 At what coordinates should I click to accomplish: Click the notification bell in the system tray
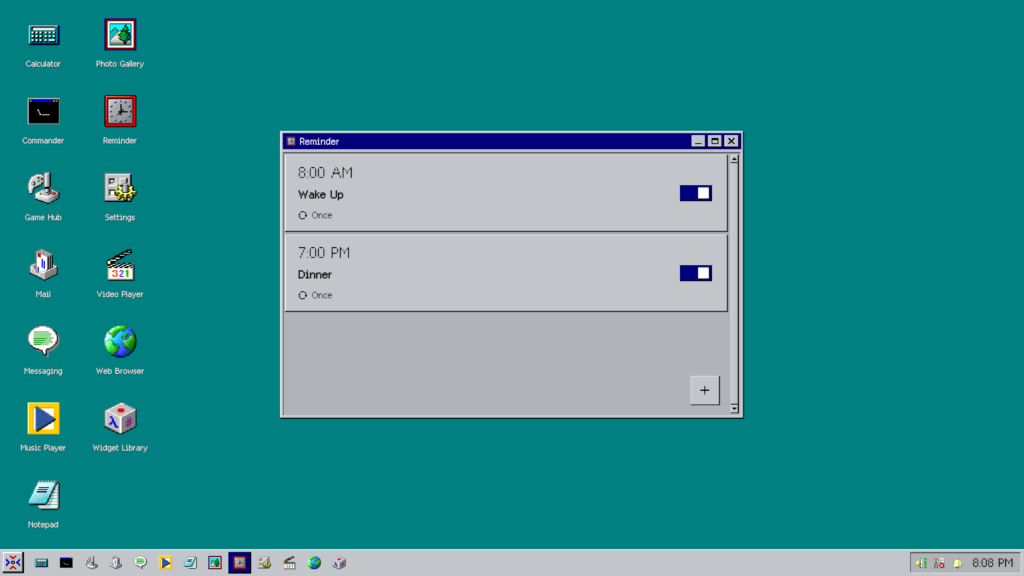(x=957, y=563)
